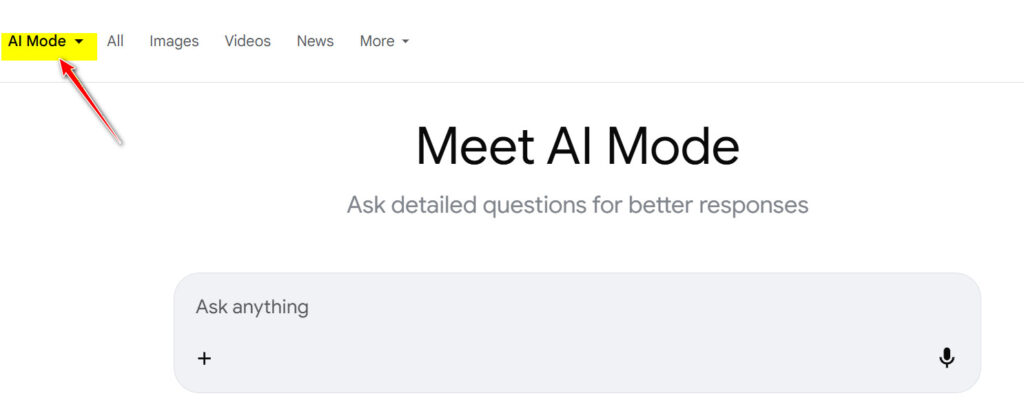Go to the Videos tab
The width and height of the screenshot is (1024, 411).
tap(247, 41)
